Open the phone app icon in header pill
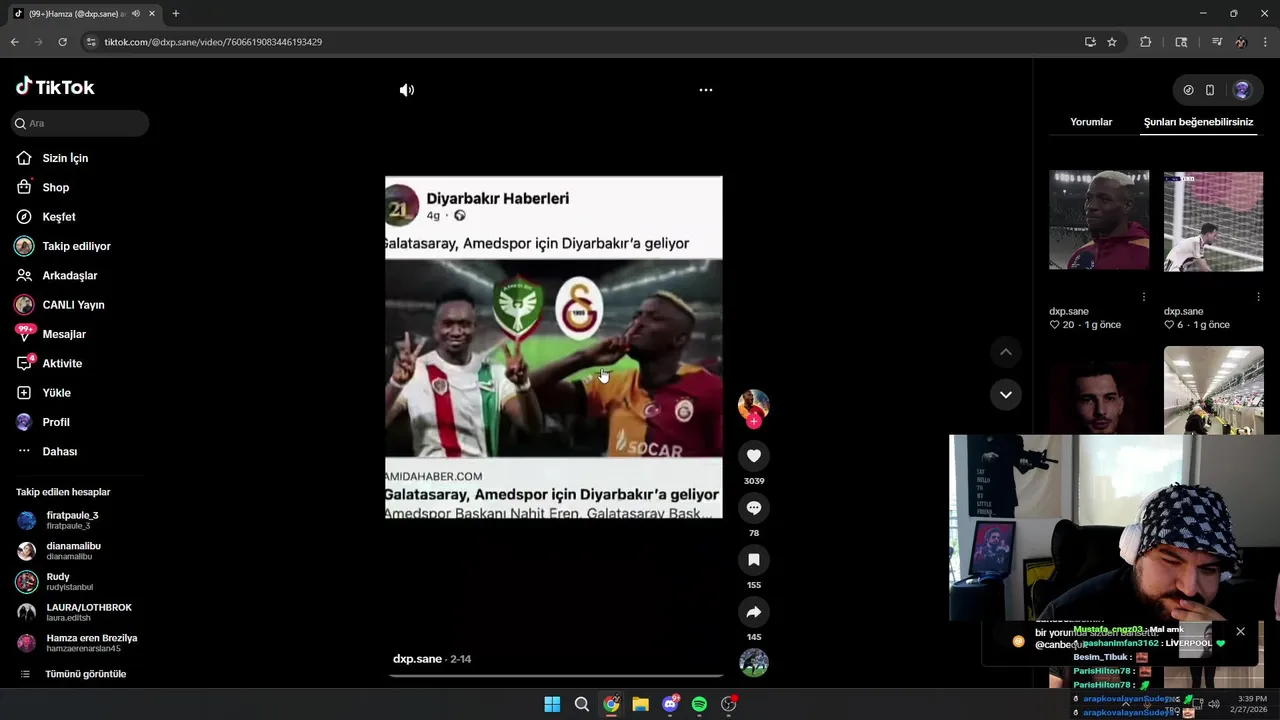Viewport: 1280px width, 720px height. click(x=1210, y=90)
